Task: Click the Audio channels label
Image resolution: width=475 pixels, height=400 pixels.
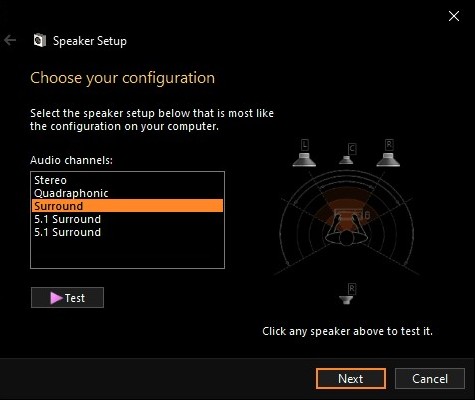Action: (71, 160)
